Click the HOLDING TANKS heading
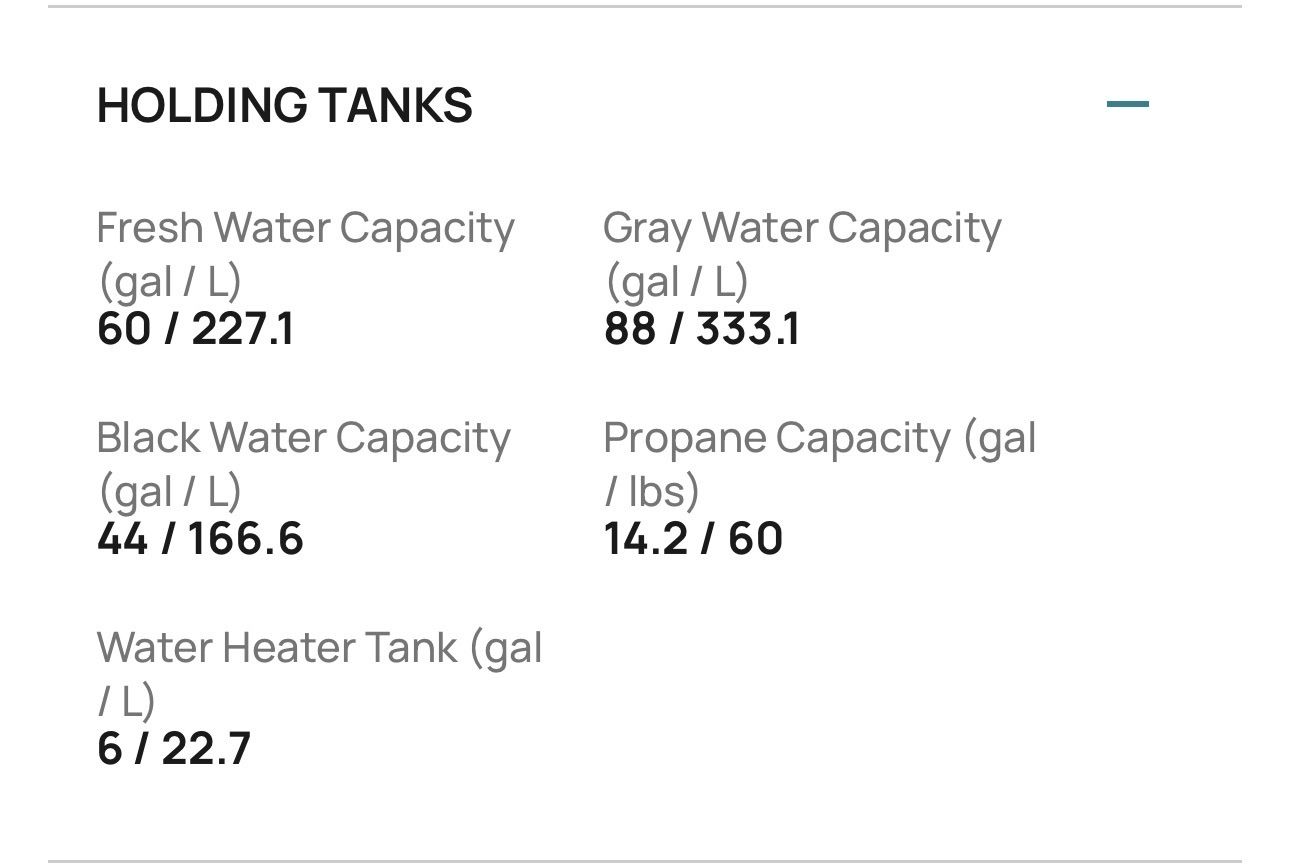The width and height of the screenshot is (1290, 865). coord(285,106)
